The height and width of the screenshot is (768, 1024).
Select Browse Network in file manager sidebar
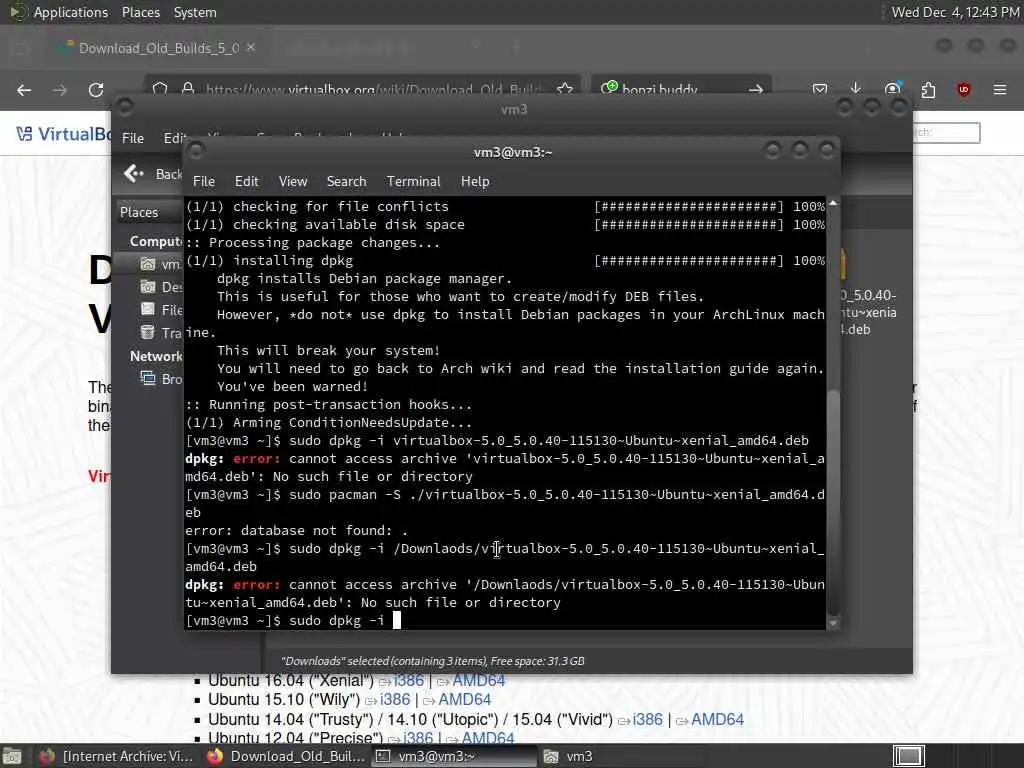click(x=161, y=379)
